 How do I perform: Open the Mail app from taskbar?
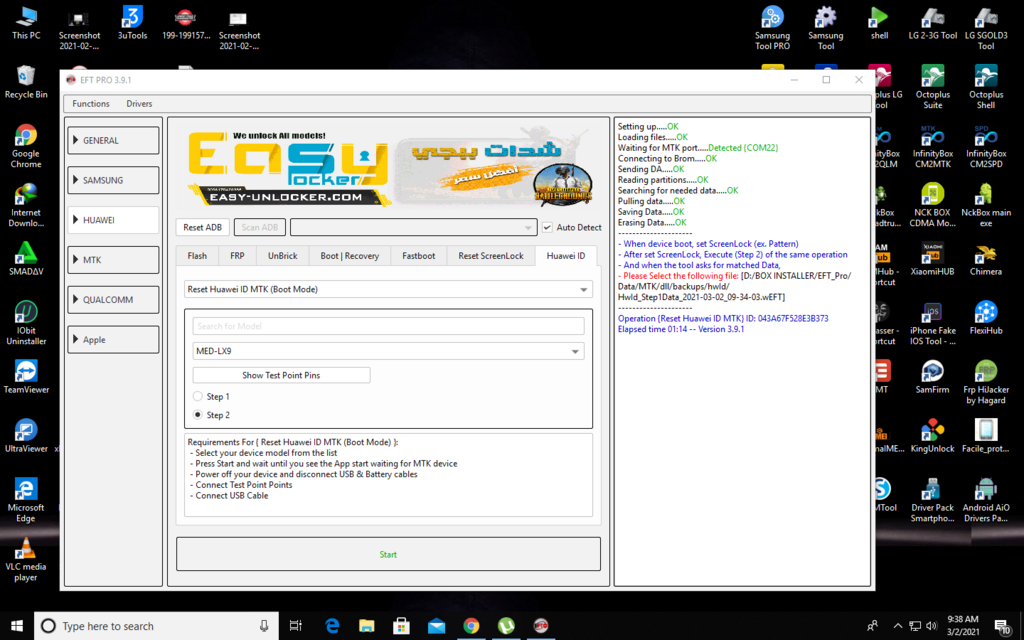pos(436,626)
